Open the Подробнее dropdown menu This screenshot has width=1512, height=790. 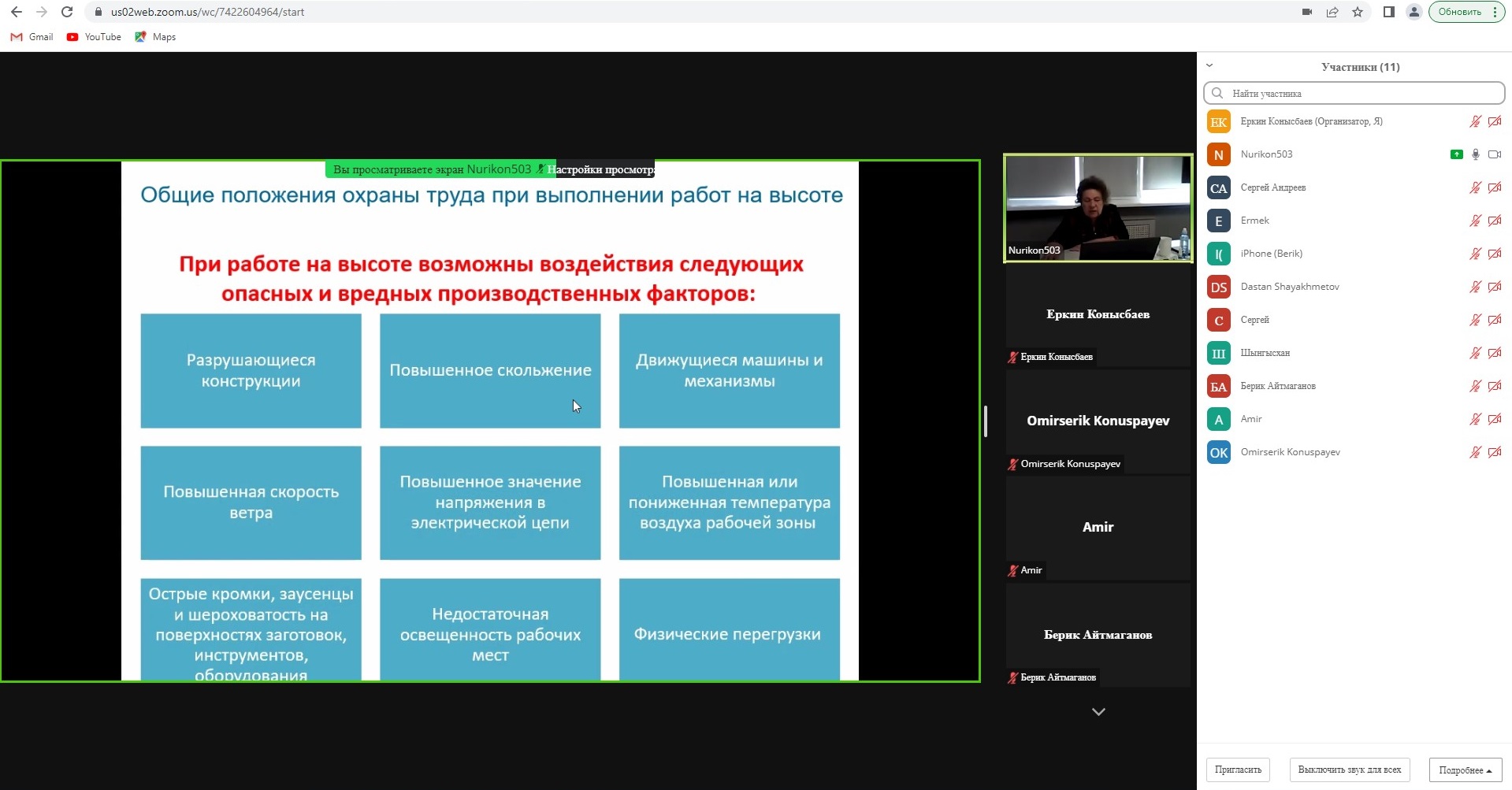[1465, 770]
